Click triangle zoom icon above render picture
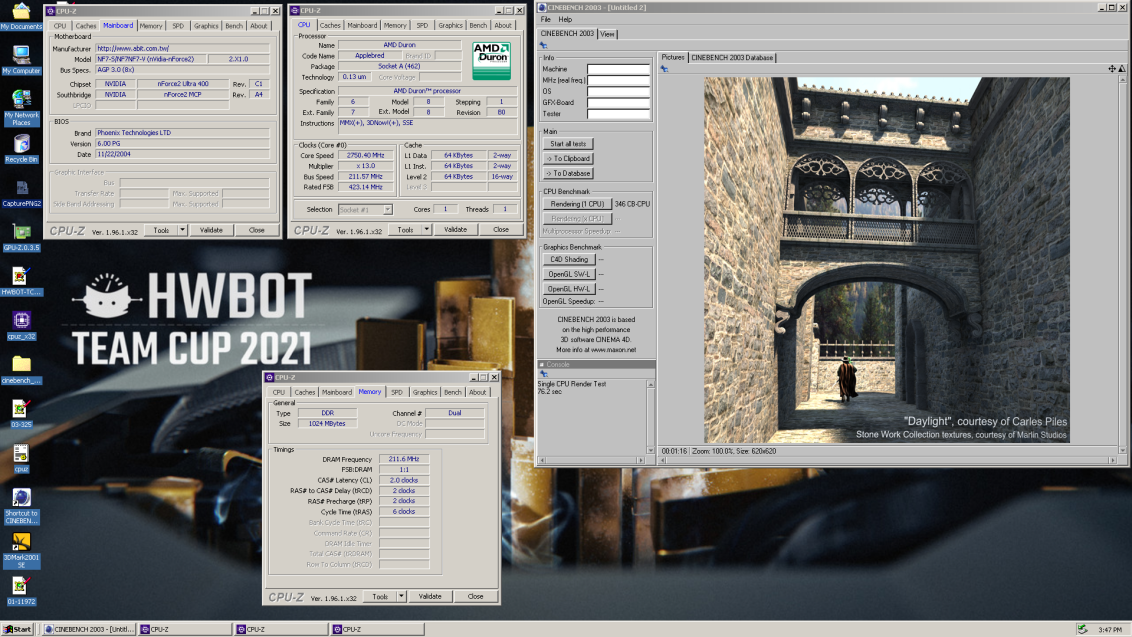1132x637 pixels. (1122, 69)
